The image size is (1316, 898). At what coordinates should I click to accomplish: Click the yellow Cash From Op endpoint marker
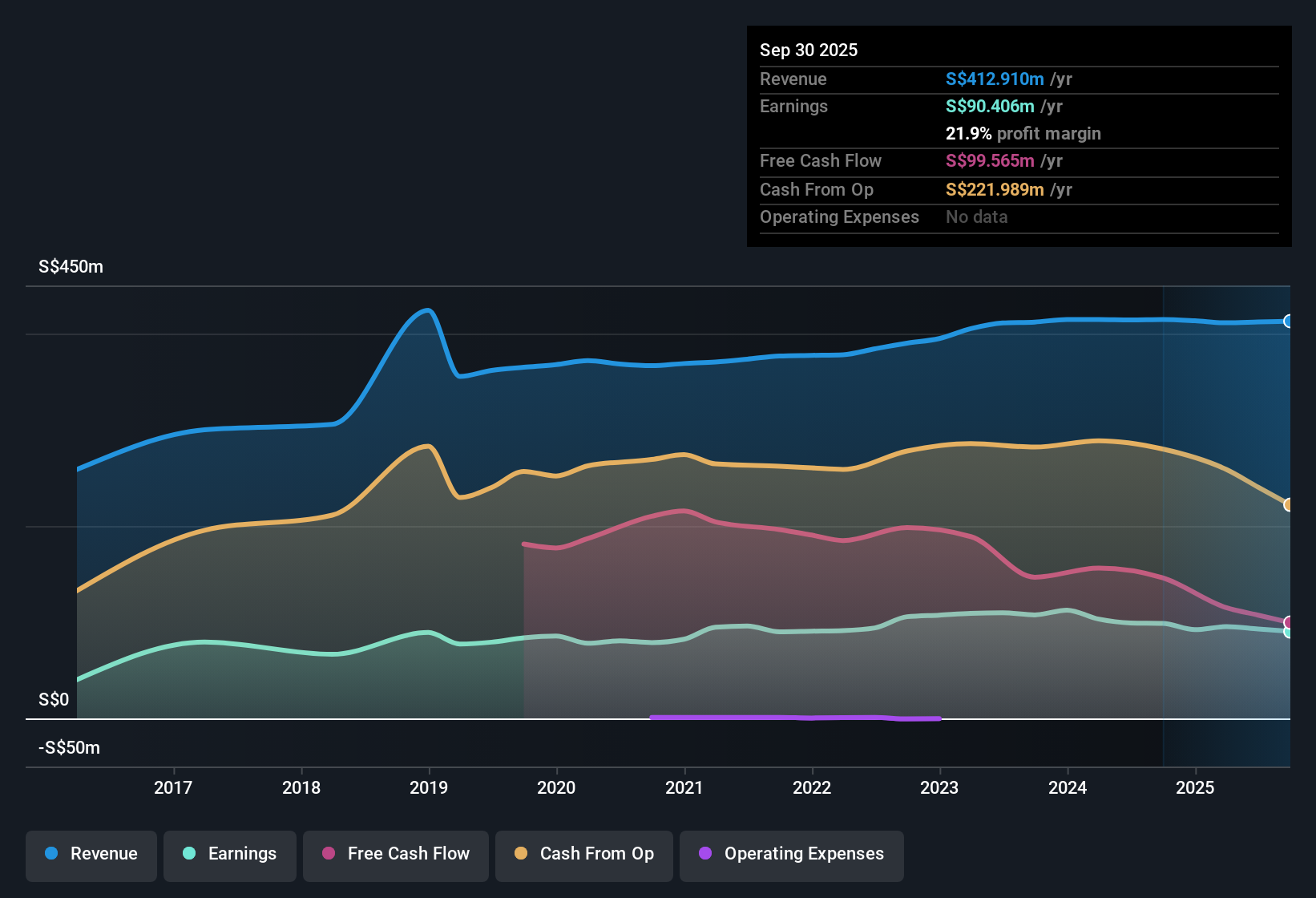(x=1289, y=504)
